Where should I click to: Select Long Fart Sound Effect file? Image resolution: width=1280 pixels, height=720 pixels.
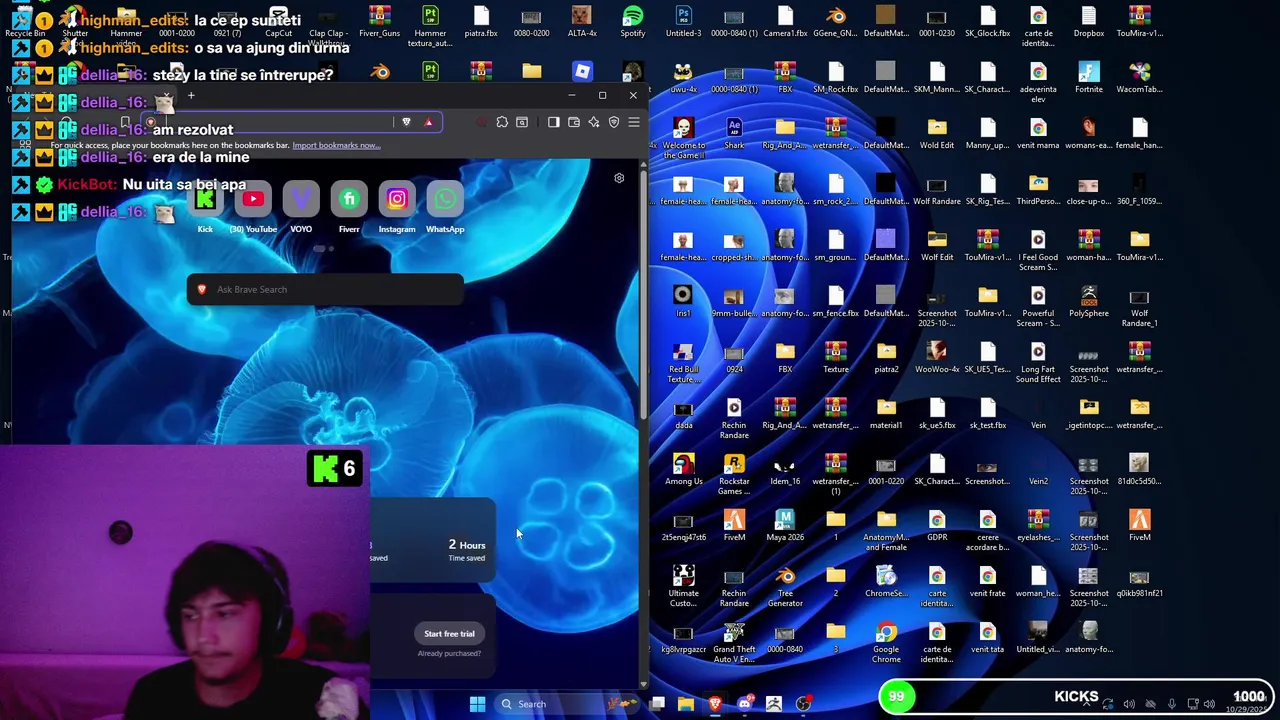[1038, 361]
